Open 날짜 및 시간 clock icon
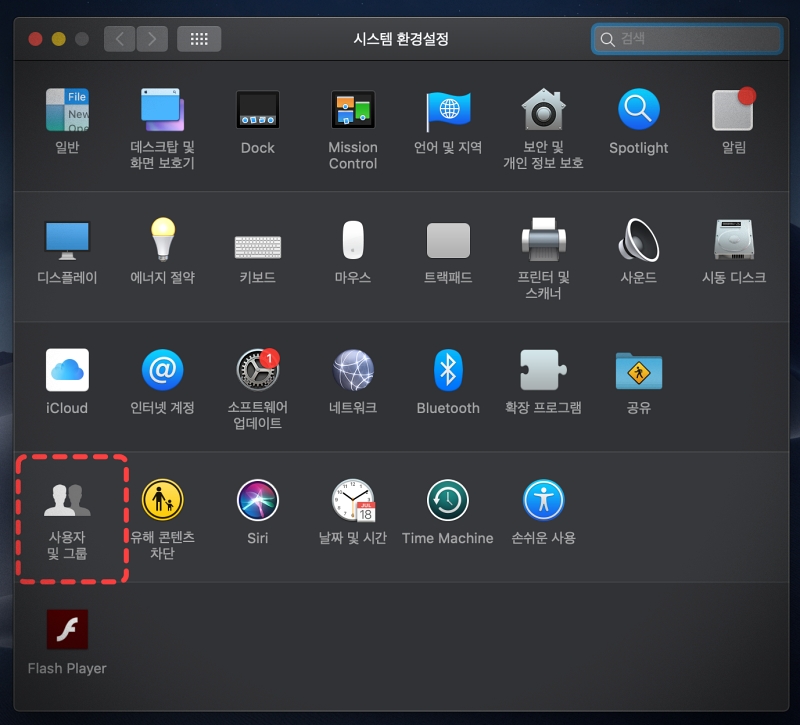 (x=353, y=501)
